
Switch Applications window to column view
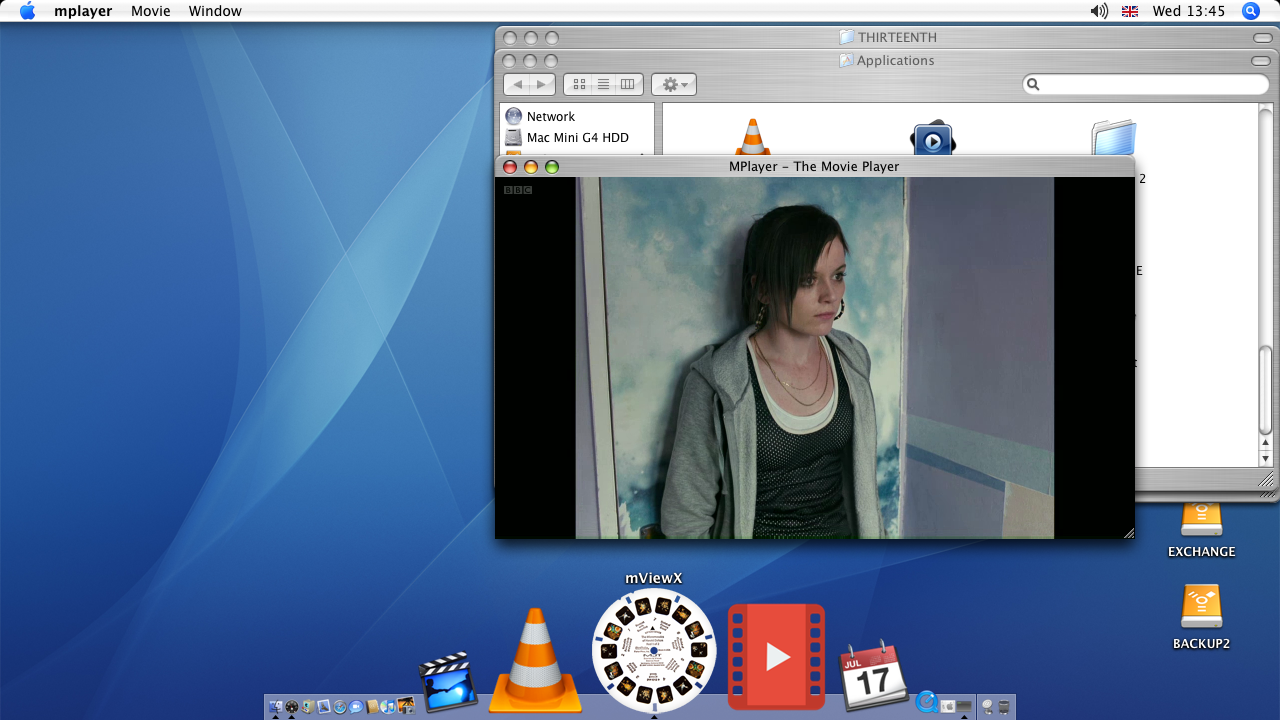[x=628, y=85]
